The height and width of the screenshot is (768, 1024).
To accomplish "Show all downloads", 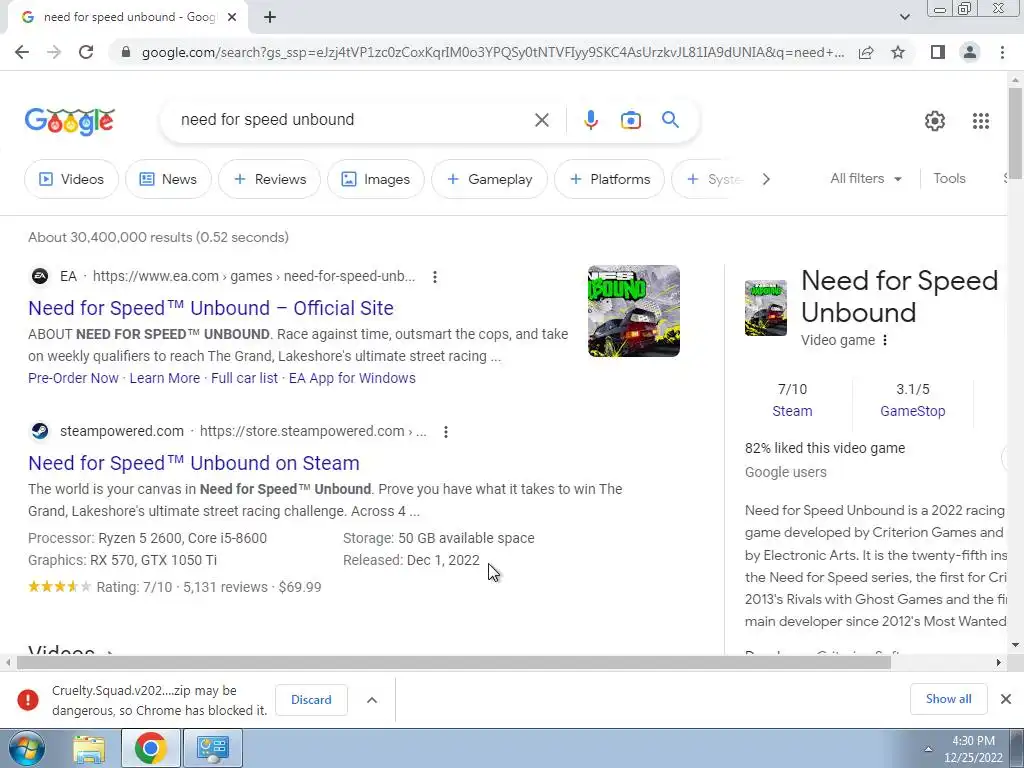I will (948, 699).
